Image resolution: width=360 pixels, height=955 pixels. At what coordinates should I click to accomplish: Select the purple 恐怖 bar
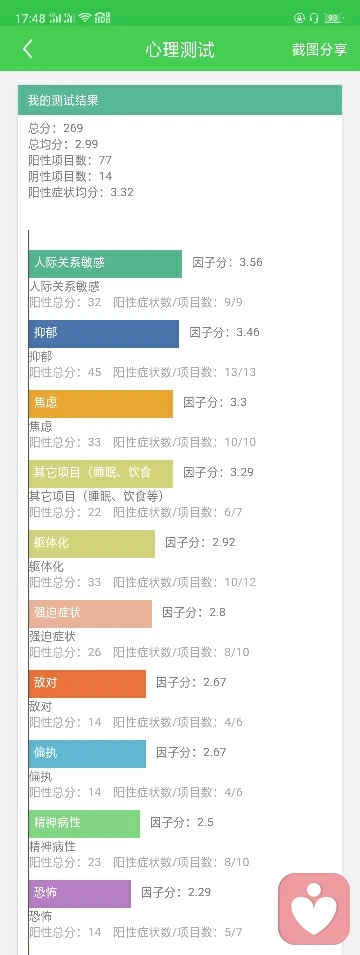[x=80, y=893]
